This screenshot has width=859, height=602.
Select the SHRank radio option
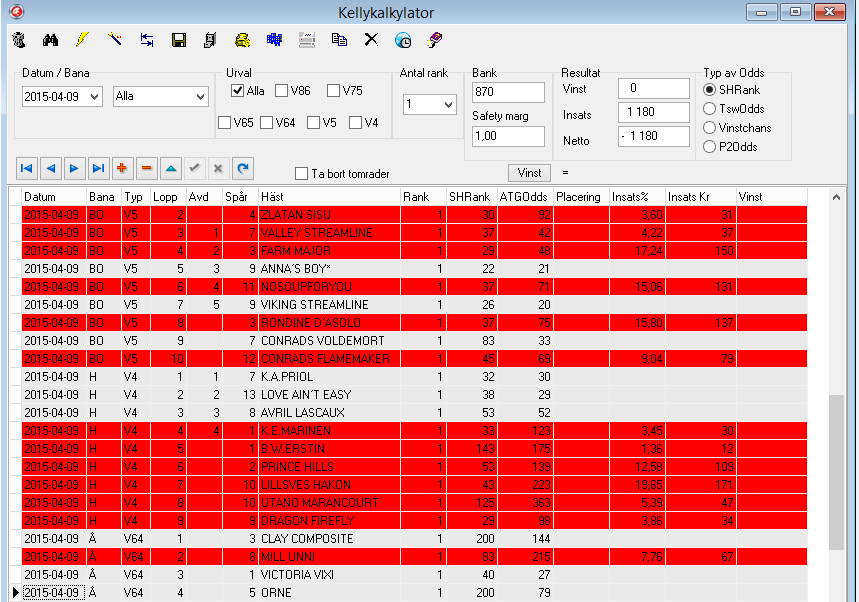pos(709,90)
